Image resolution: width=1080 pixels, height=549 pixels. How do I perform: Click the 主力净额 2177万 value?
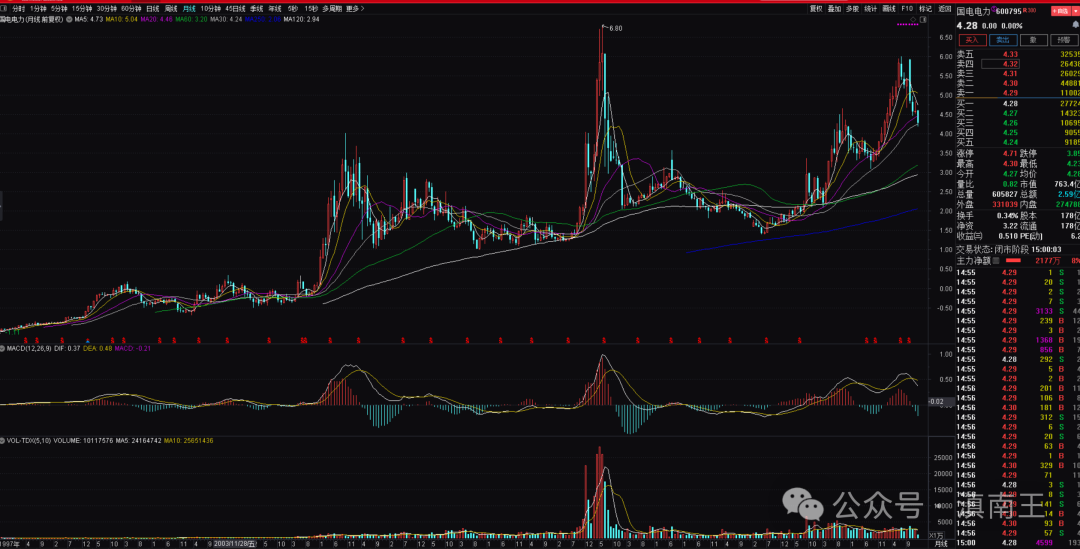[1048, 260]
